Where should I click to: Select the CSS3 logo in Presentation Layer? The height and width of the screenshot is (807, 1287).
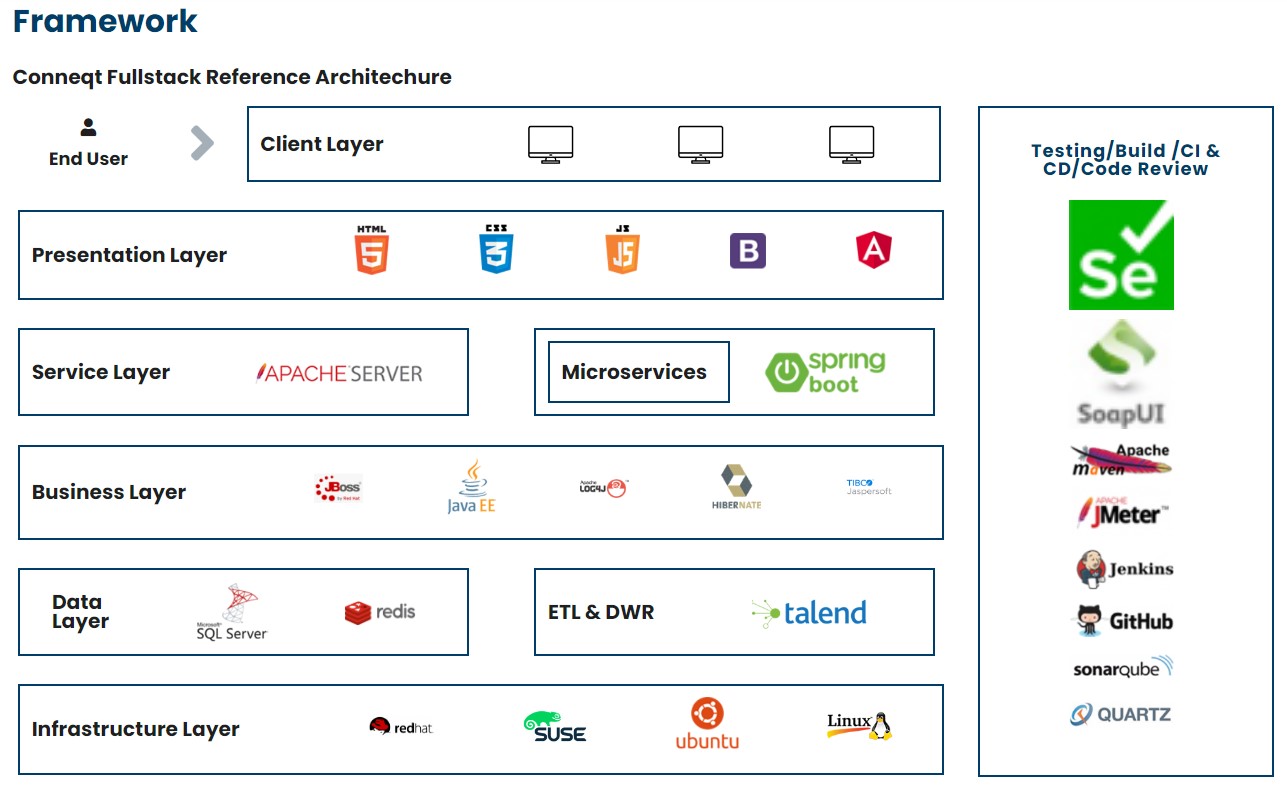pos(496,250)
